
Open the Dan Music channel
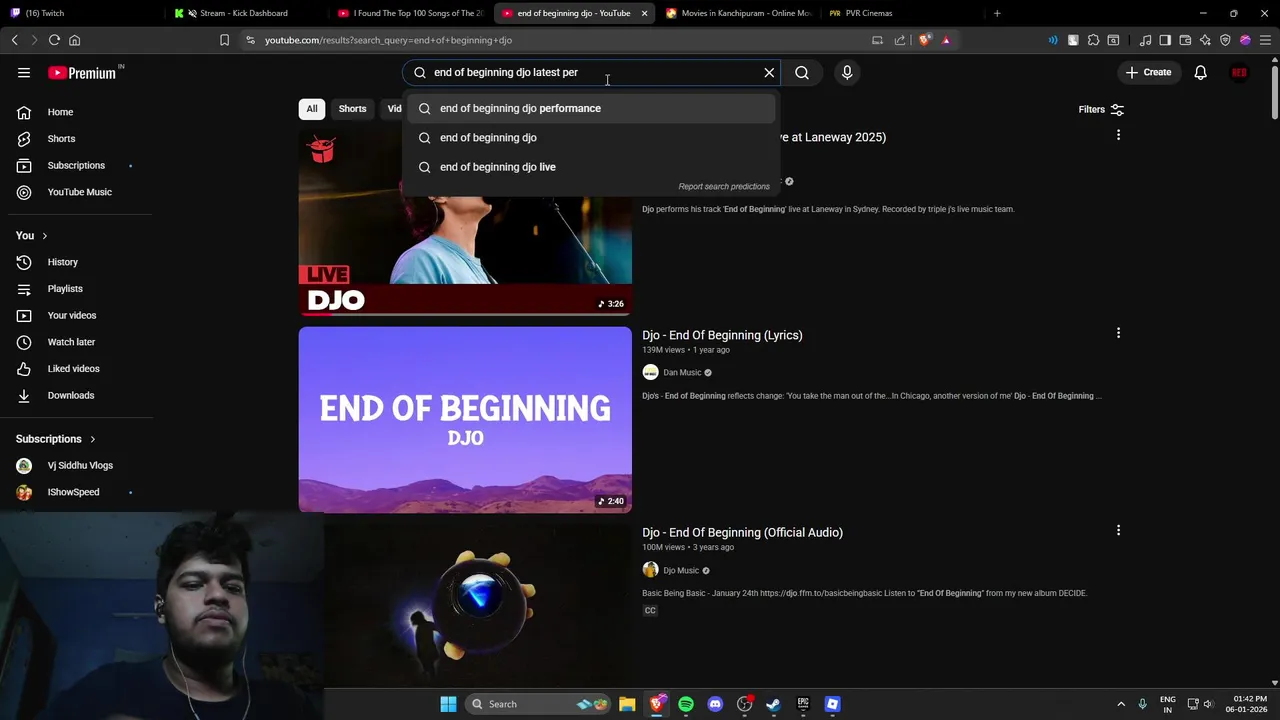pos(682,373)
